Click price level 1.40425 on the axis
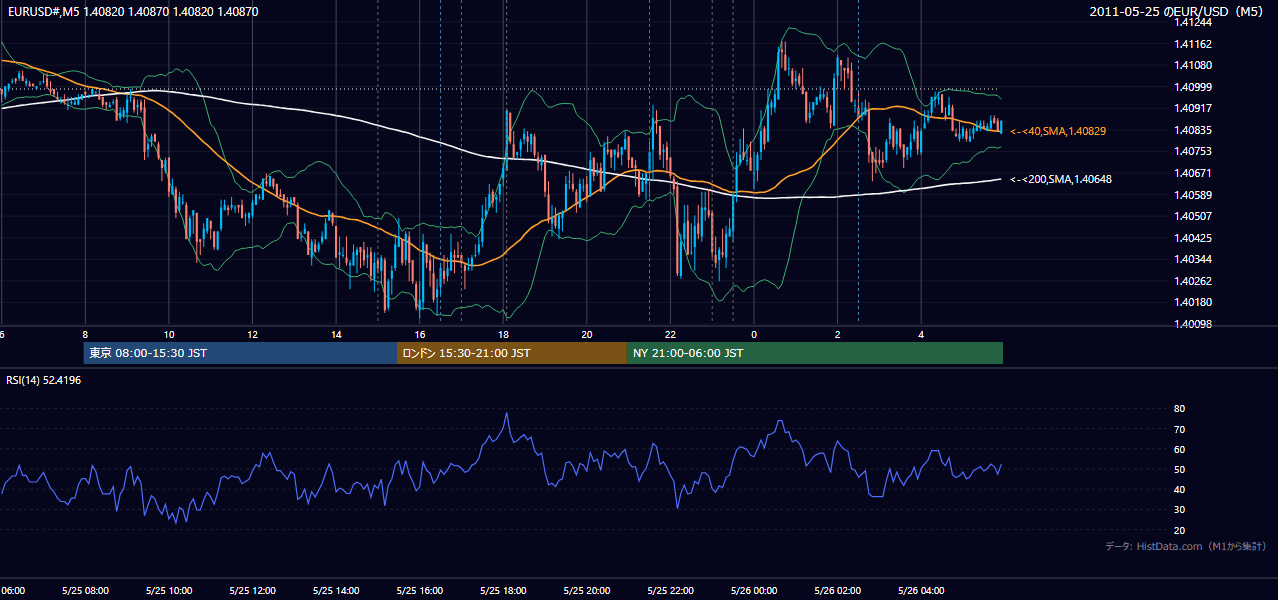 (1193, 238)
